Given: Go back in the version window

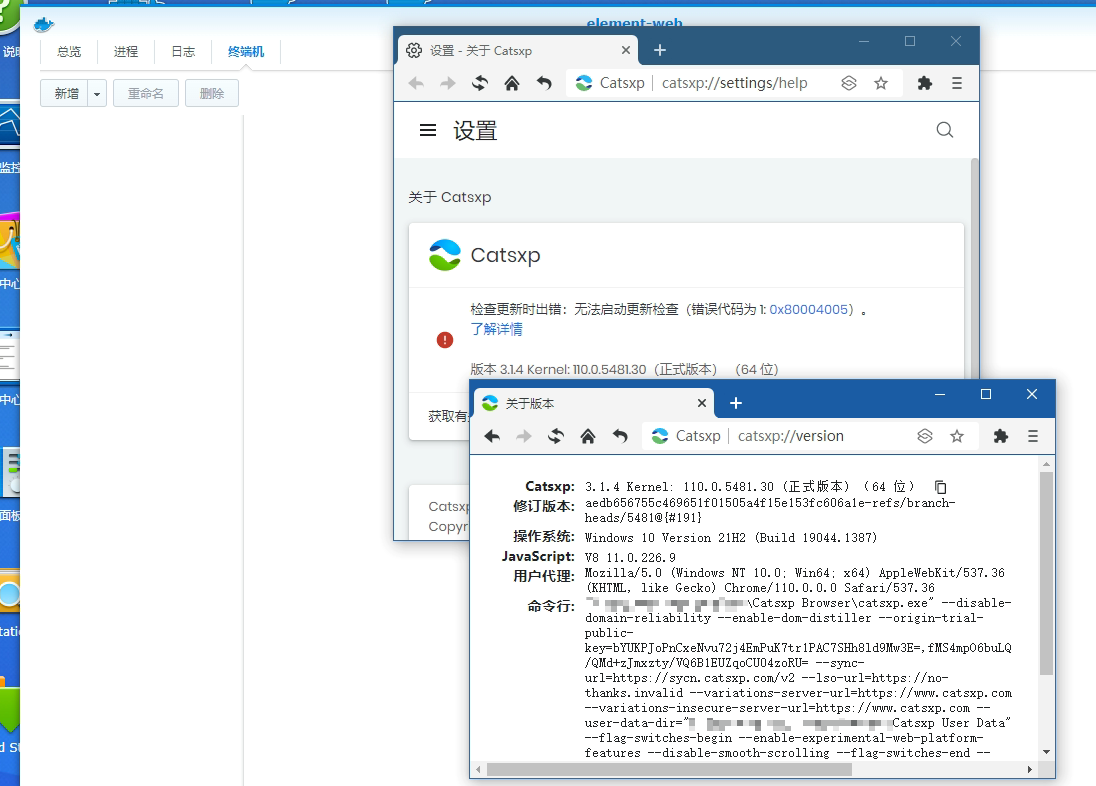Looking at the screenshot, I should (492, 436).
